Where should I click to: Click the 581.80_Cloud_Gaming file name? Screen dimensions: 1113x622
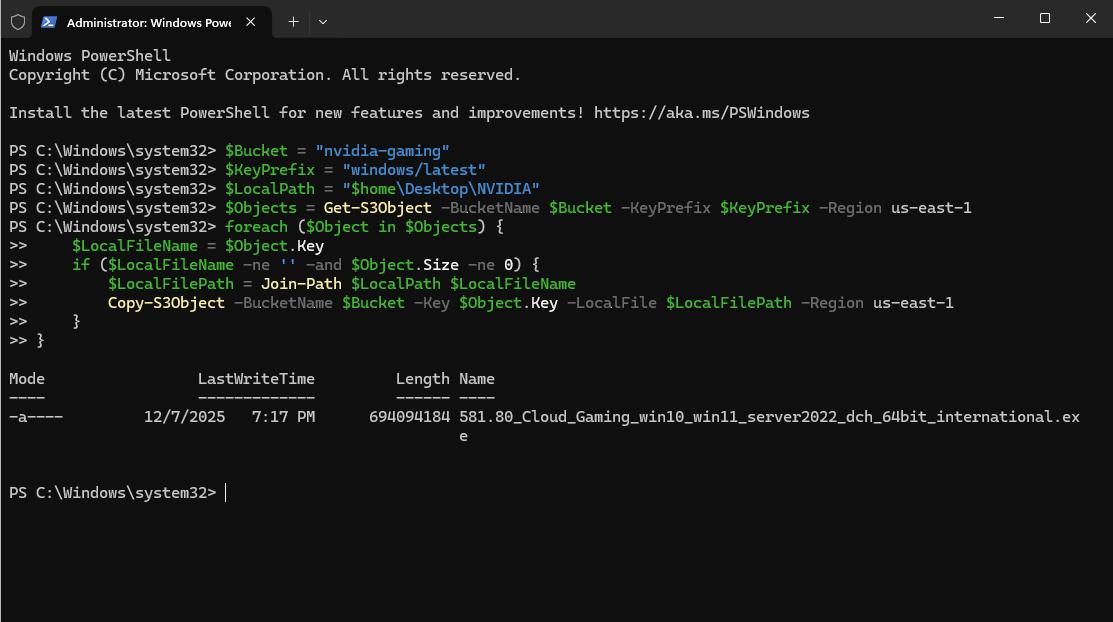769,426
